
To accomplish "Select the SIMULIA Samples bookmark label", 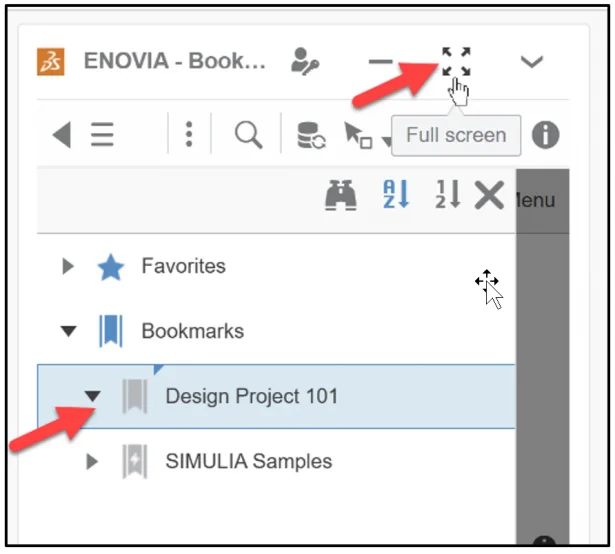I will pyautogui.click(x=248, y=461).
